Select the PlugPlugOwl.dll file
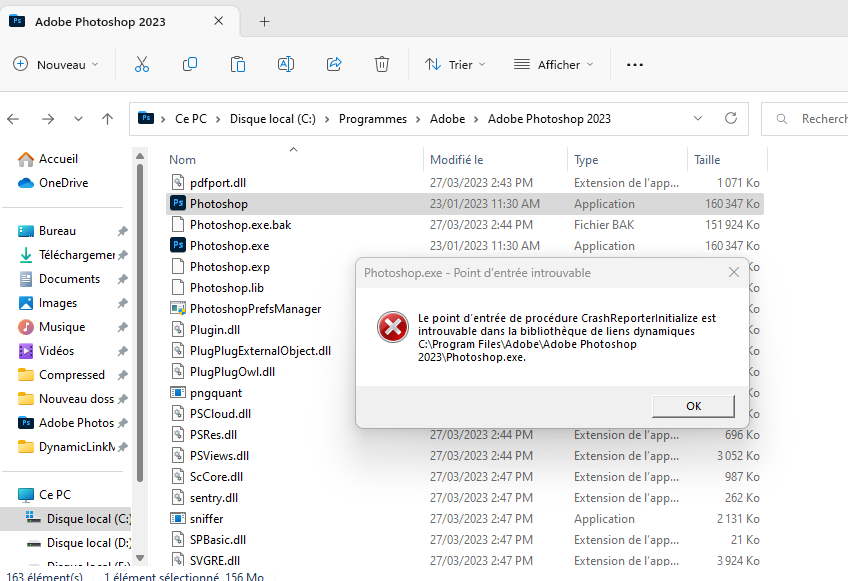This screenshot has width=848, height=581. (232, 372)
